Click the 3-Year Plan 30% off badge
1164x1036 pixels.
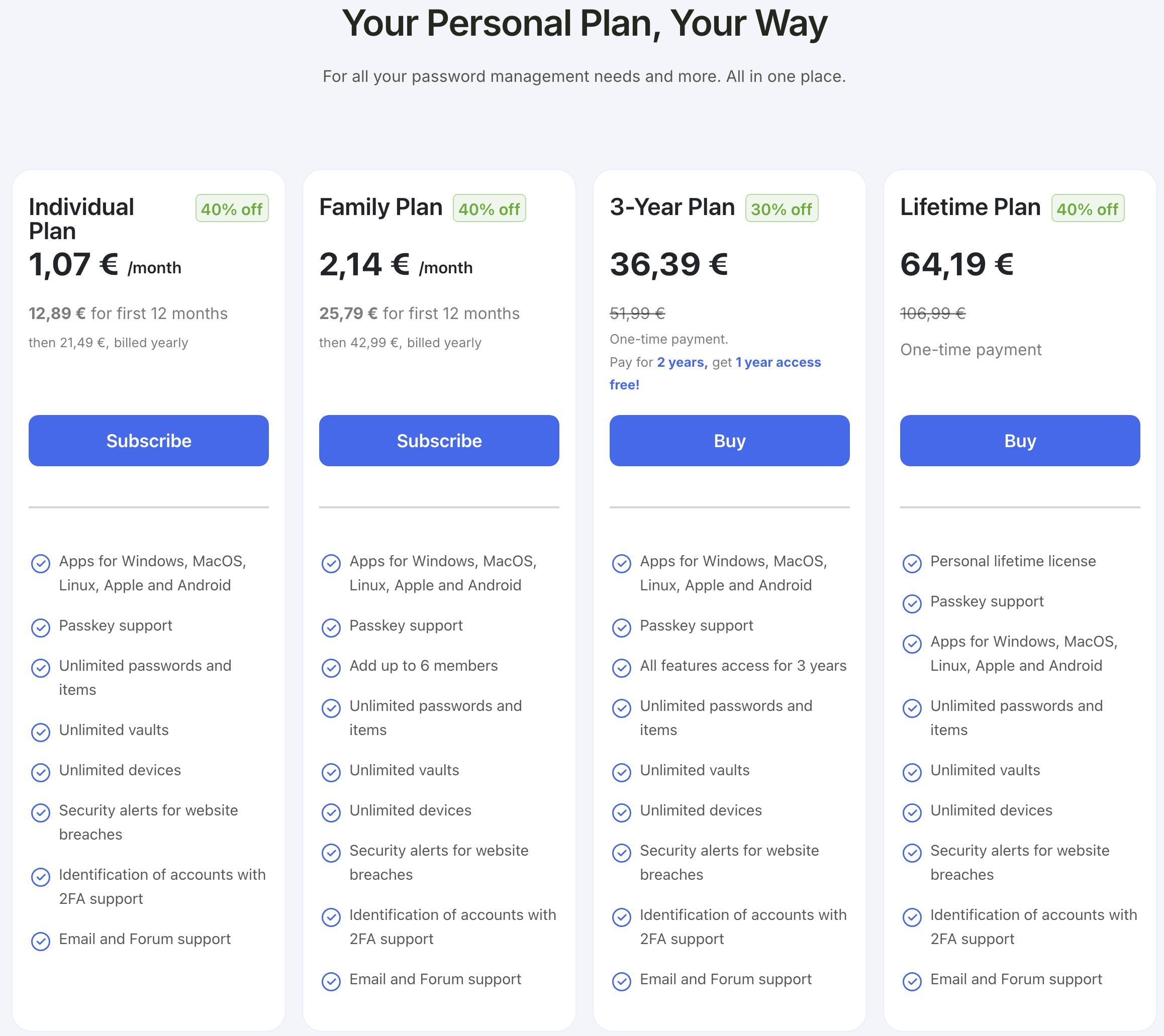(782, 209)
